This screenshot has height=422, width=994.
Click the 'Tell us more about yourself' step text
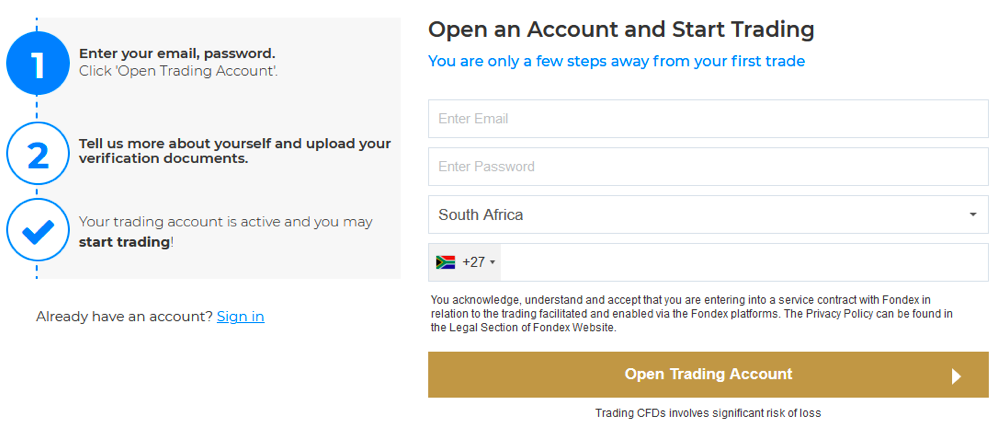pos(235,151)
